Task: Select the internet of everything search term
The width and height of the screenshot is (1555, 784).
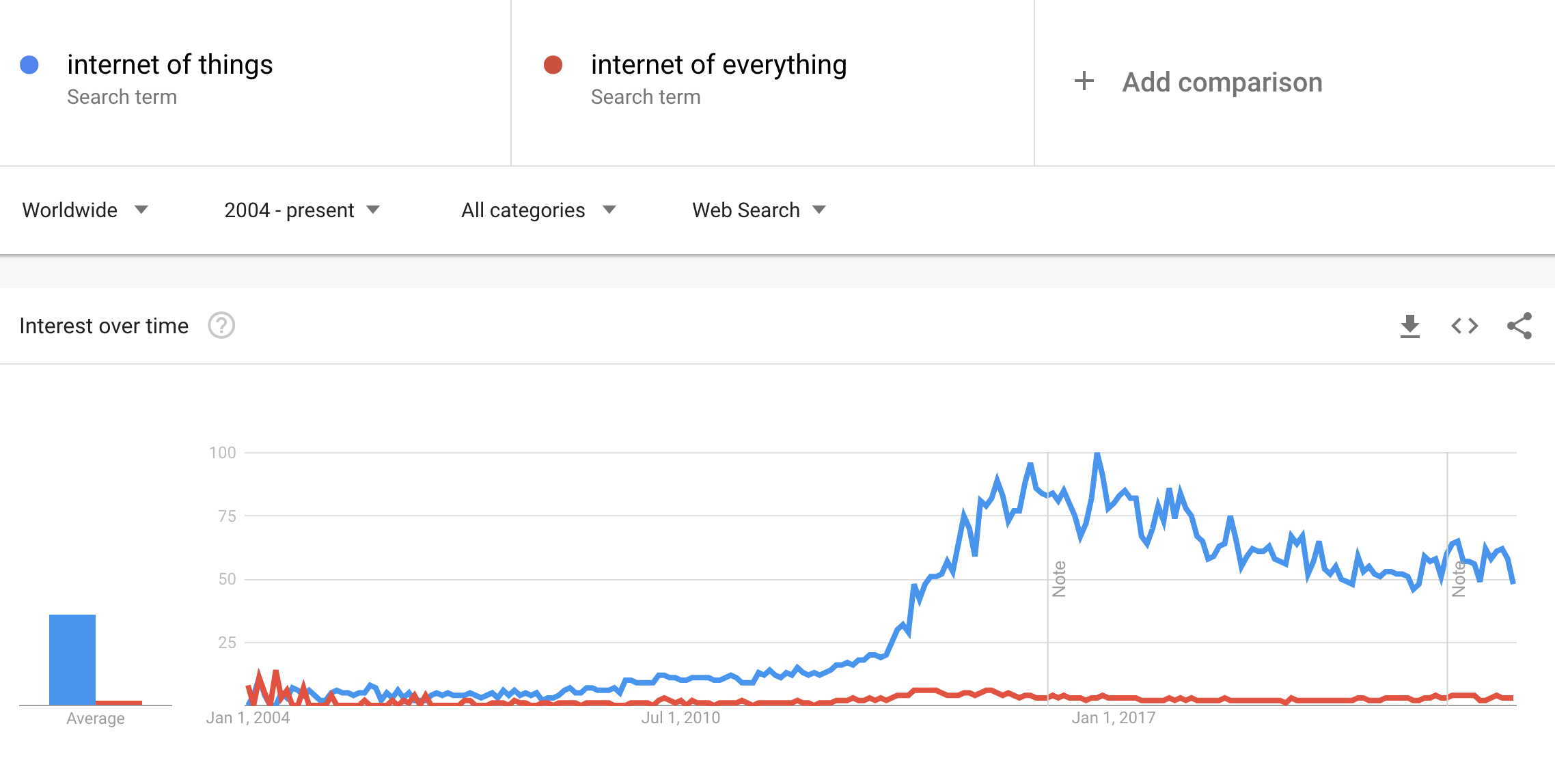Action: 718,65
